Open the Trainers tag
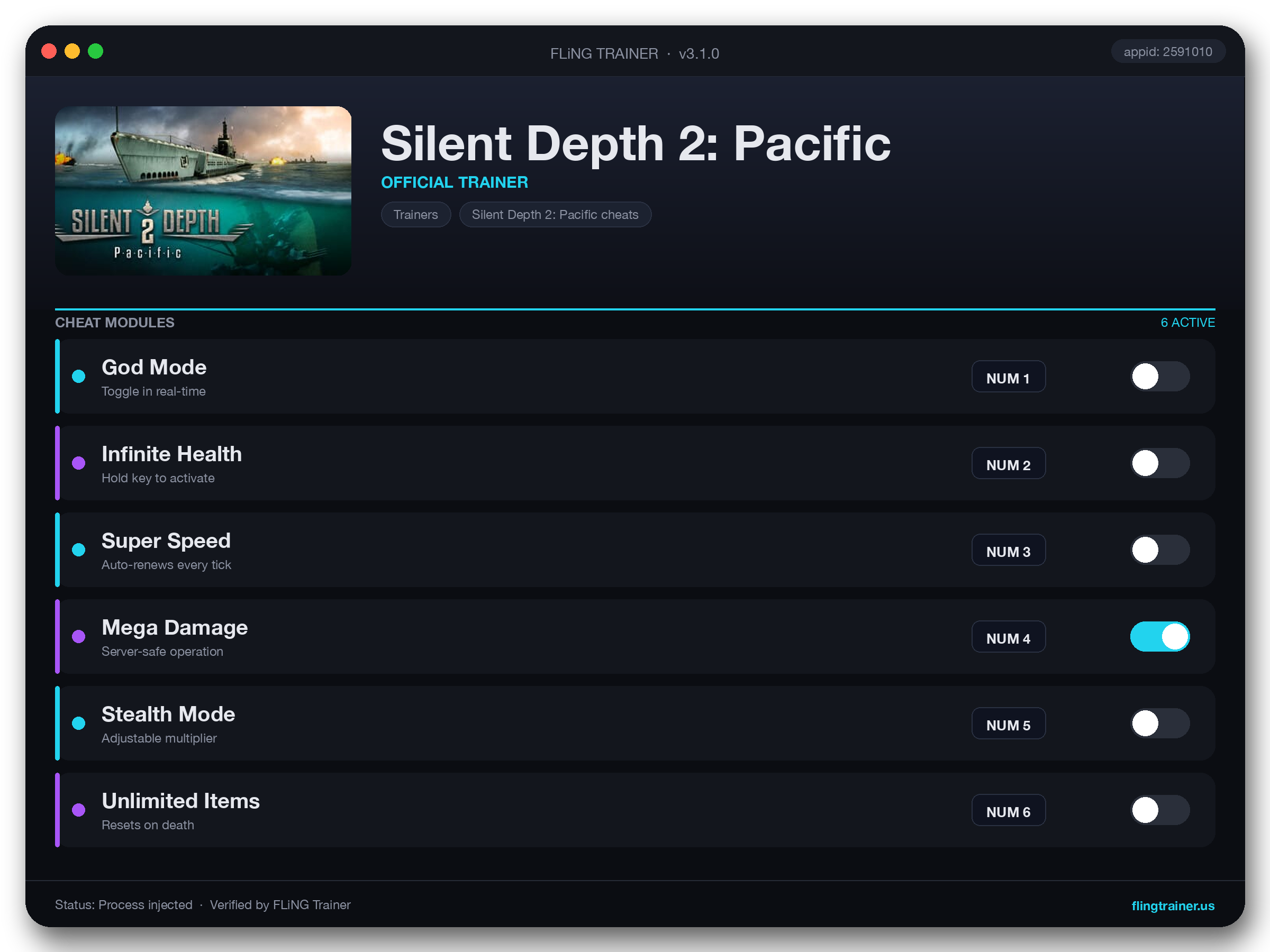Image resolution: width=1270 pixels, height=952 pixels. [416, 215]
